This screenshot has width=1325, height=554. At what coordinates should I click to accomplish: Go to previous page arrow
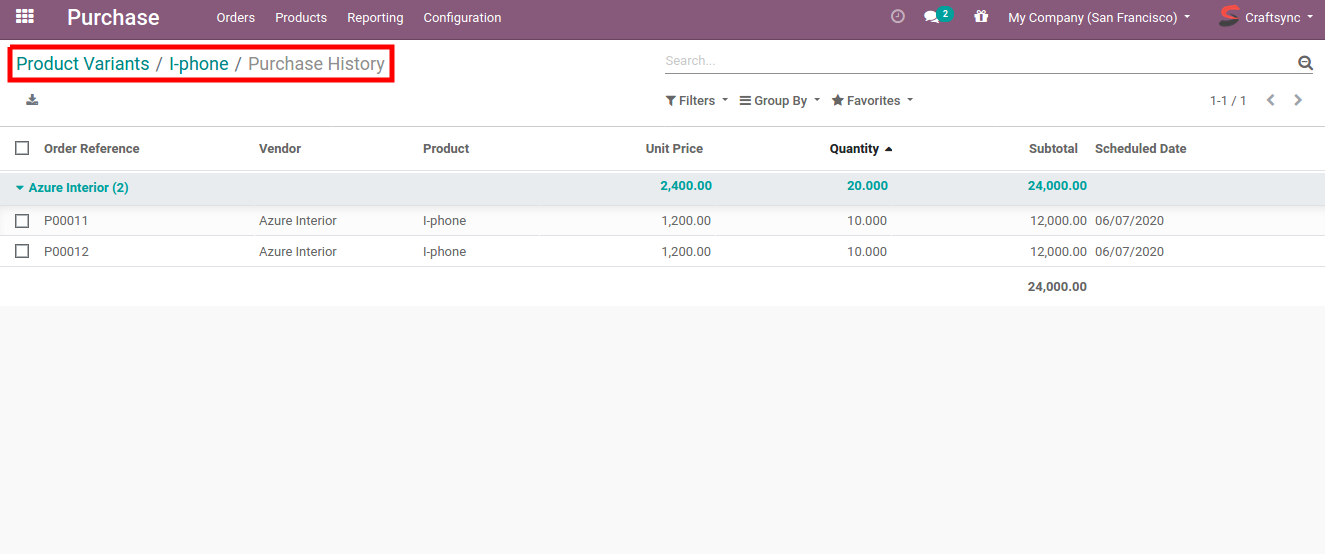[x=1270, y=100]
